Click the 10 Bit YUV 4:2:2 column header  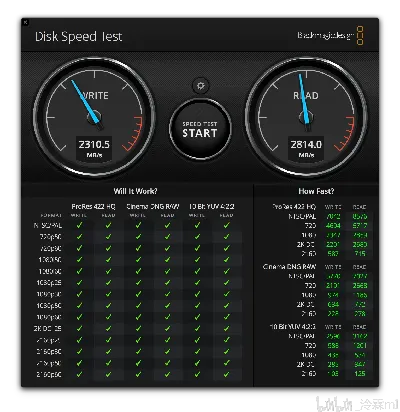point(211,207)
